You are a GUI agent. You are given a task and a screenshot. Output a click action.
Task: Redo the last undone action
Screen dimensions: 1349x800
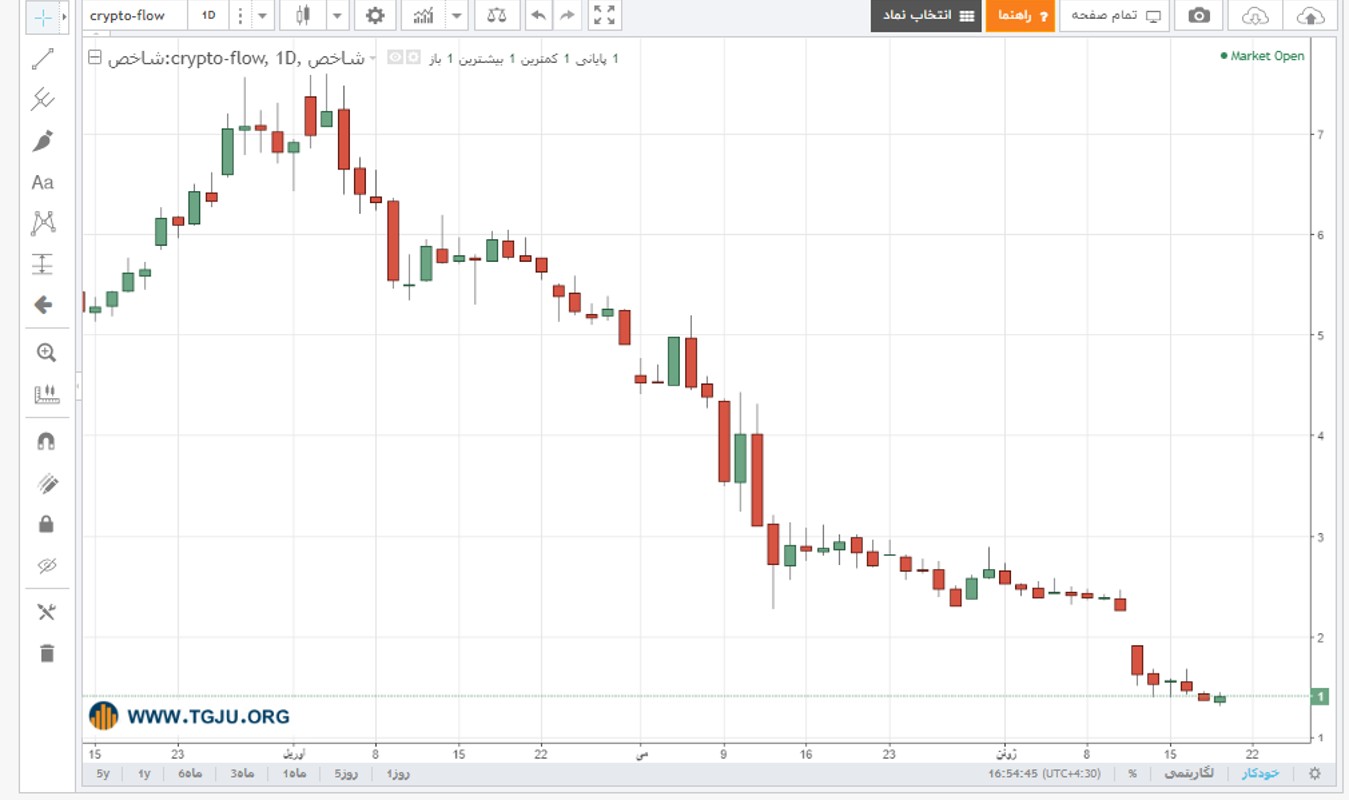(567, 16)
